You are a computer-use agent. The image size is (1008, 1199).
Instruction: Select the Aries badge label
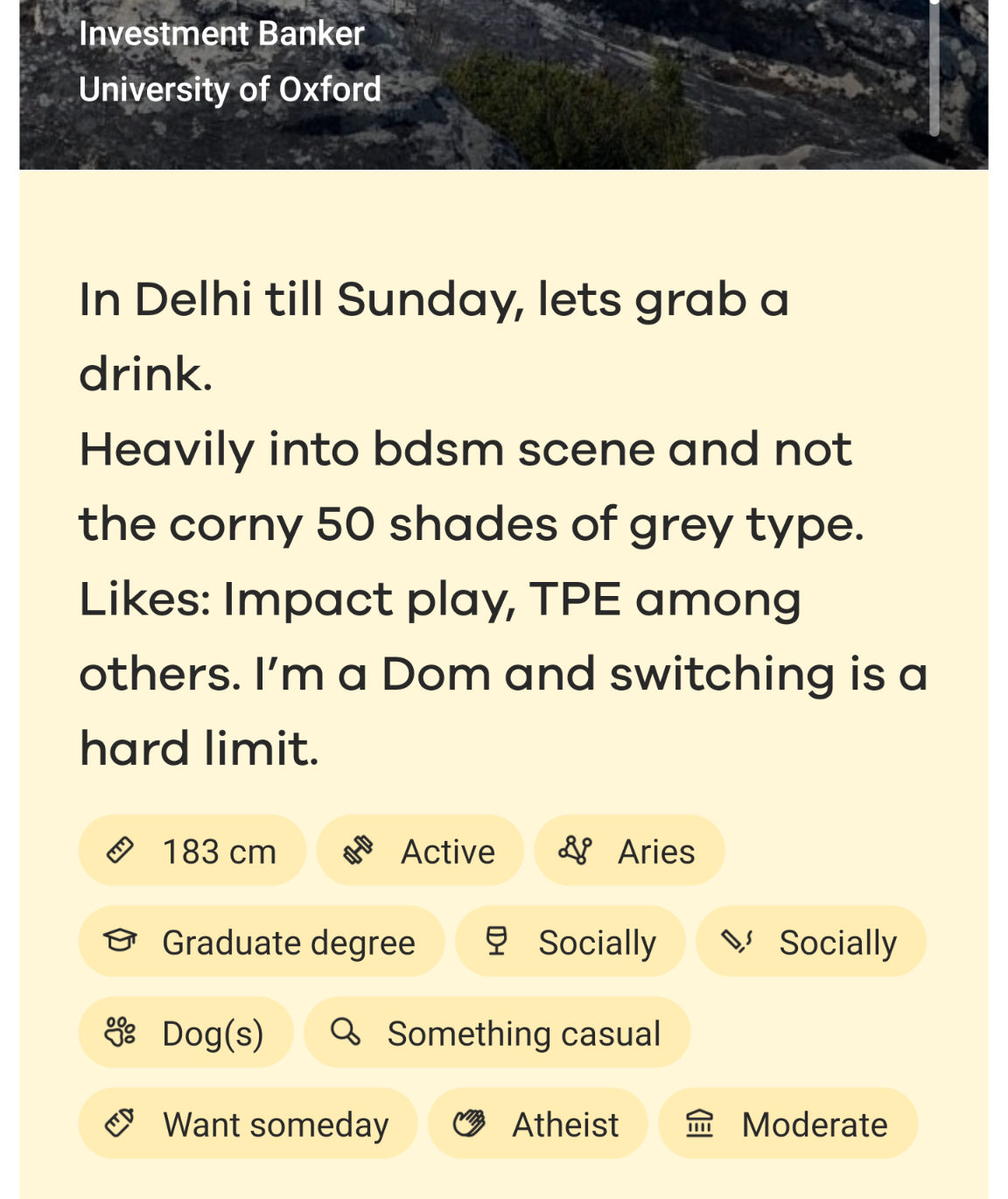point(656,852)
